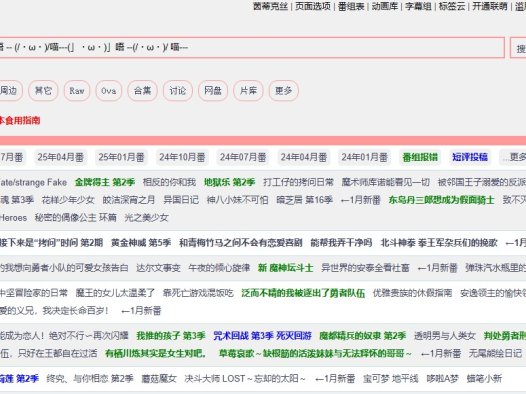This screenshot has width=526, height=394.
Task: Switch to 24年07月番 season tab
Action: coord(243,157)
